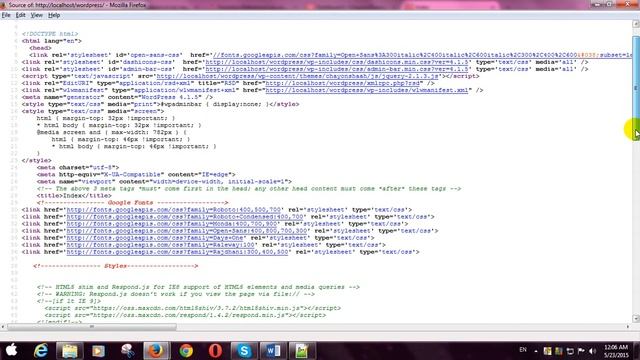Open the Start menu with the Apple logo
This screenshot has width=640, height=360.
(x=11, y=351)
